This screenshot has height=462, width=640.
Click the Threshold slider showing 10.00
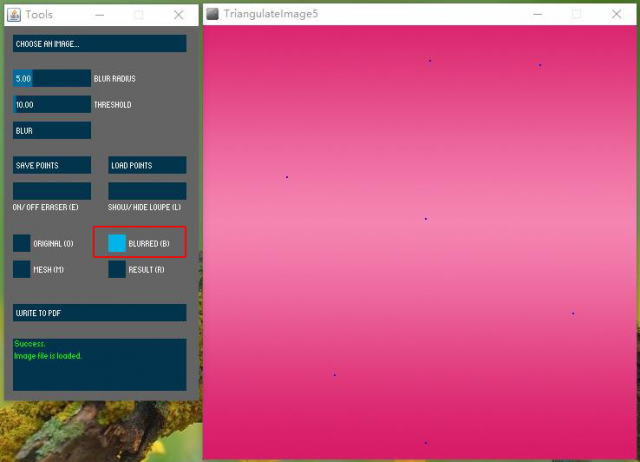pyautogui.click(x=52, y=104)
